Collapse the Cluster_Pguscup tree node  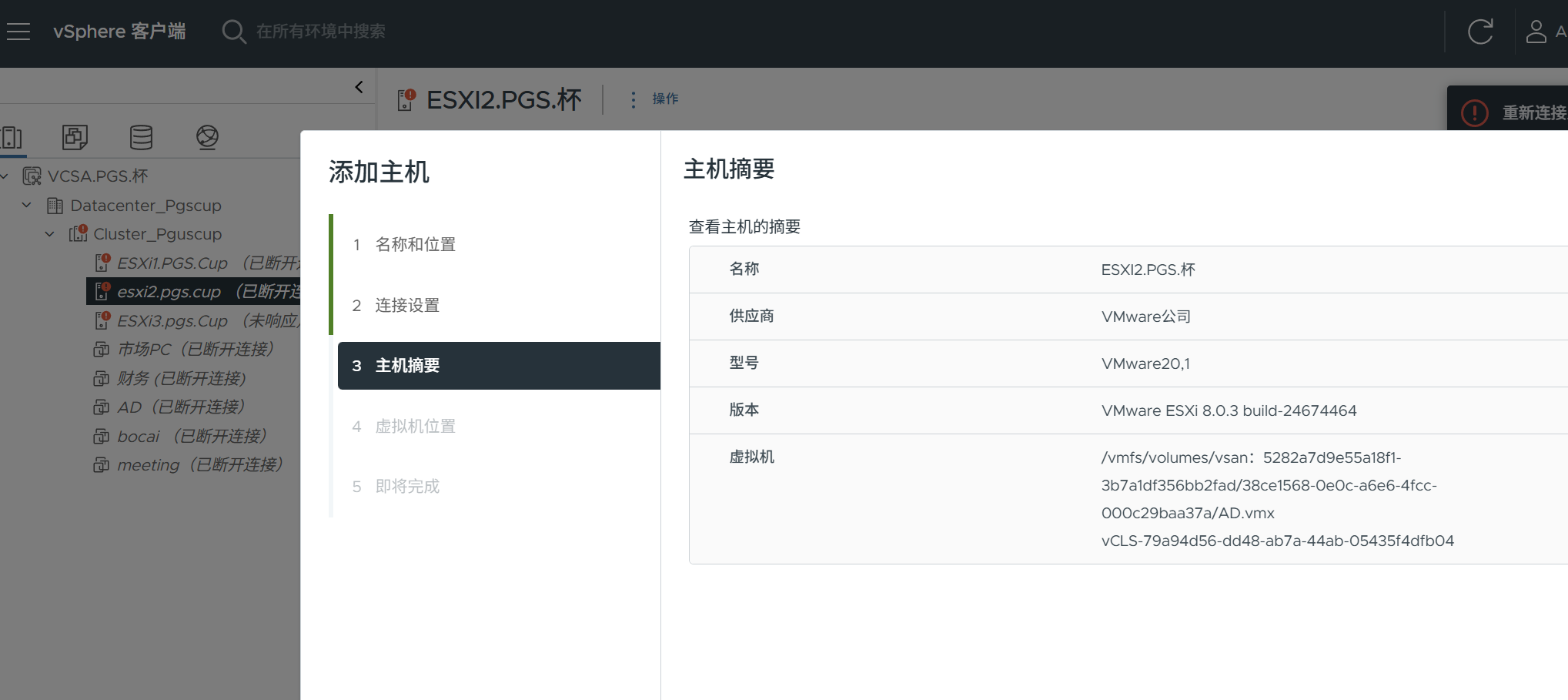click(x=50, y=234)
